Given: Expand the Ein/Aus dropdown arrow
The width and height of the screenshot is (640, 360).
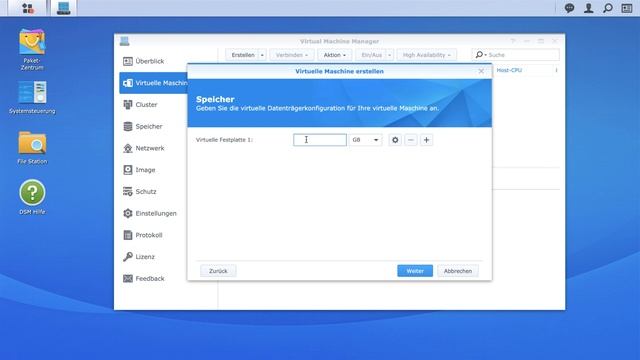Looking at the screenshot, I should (390, 55).
